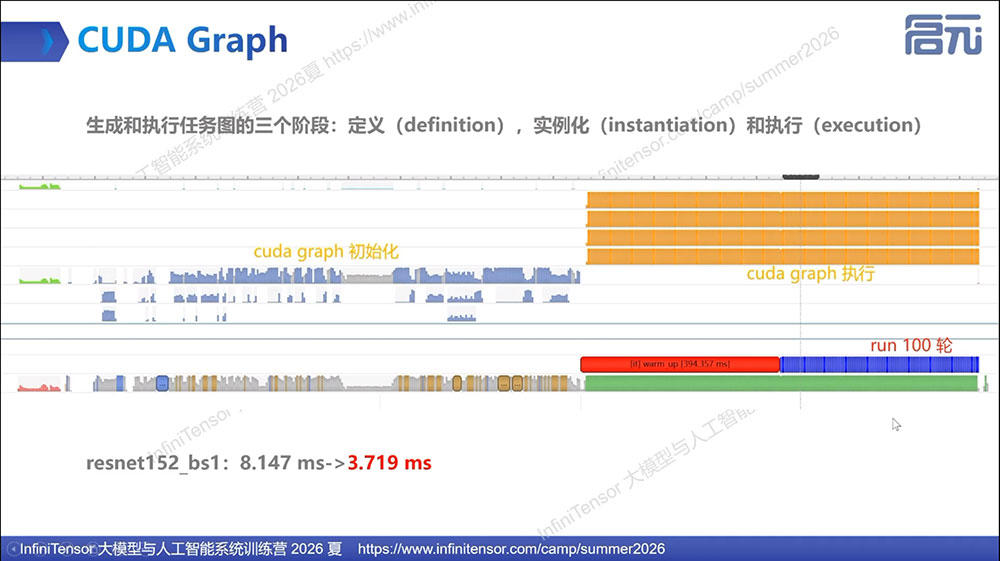Select the blue run 100 iterations bar
The height and width of the screenshot is (561, 1000).
(879, 364)
